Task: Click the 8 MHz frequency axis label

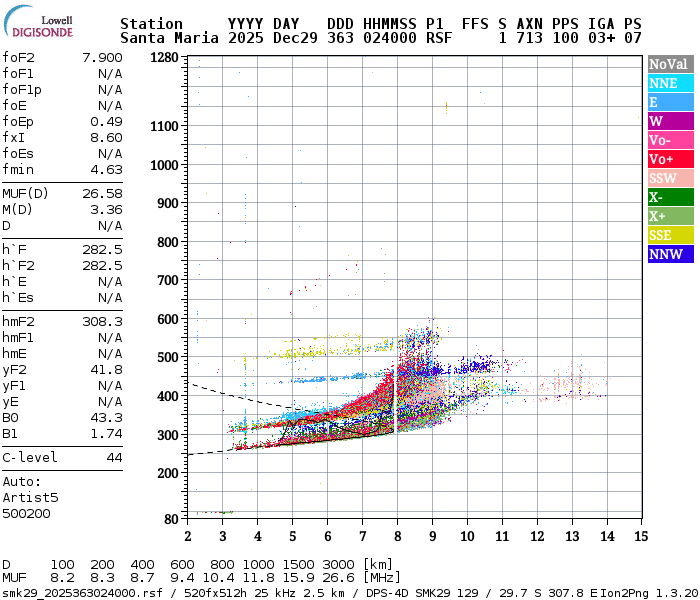Action: tap(397, 536)
